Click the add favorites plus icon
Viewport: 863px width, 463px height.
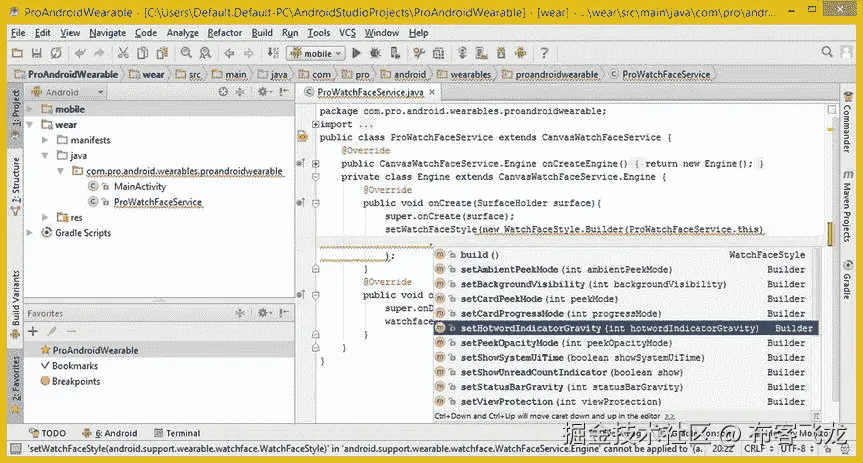tap(33, 331)
